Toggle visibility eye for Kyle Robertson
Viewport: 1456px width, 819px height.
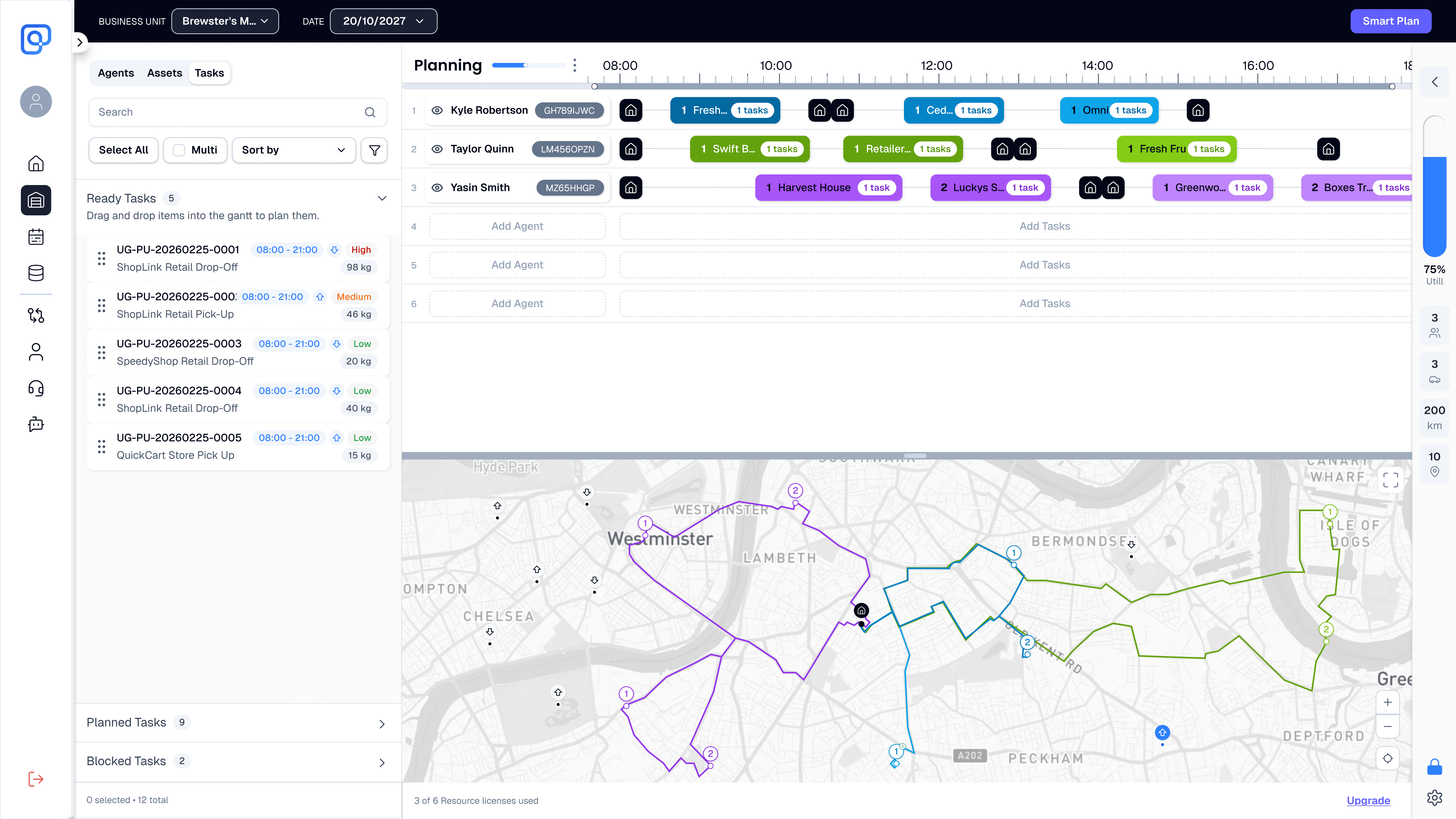(437, 110)
